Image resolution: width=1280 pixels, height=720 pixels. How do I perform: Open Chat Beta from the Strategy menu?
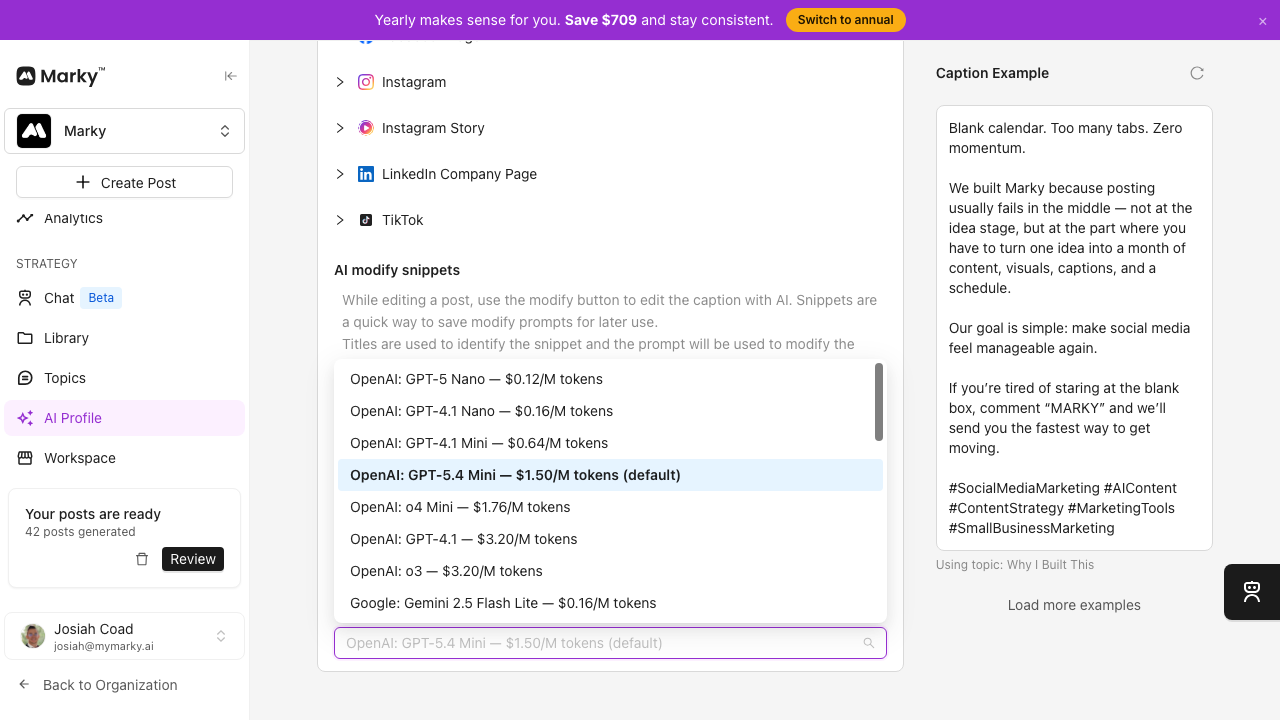(57, 297)
